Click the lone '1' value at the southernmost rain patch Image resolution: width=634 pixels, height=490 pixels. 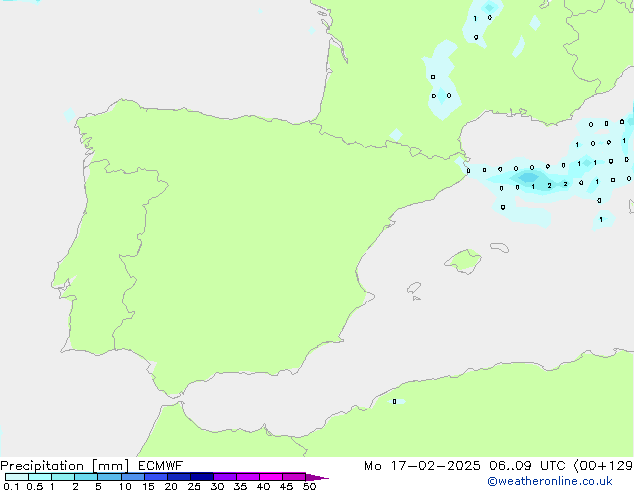coord(600,219)
